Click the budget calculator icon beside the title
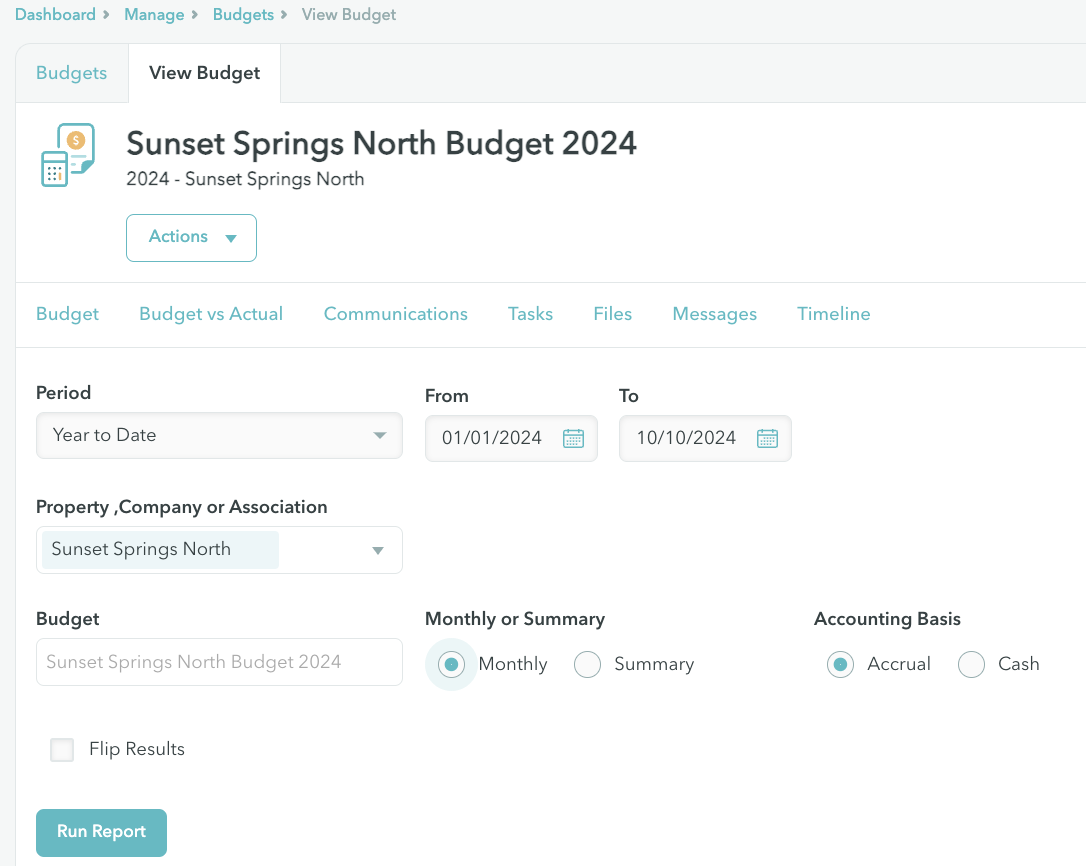The width and height of the screenshot is (1086, 866). pyautogui.click(x=67, y=155)
